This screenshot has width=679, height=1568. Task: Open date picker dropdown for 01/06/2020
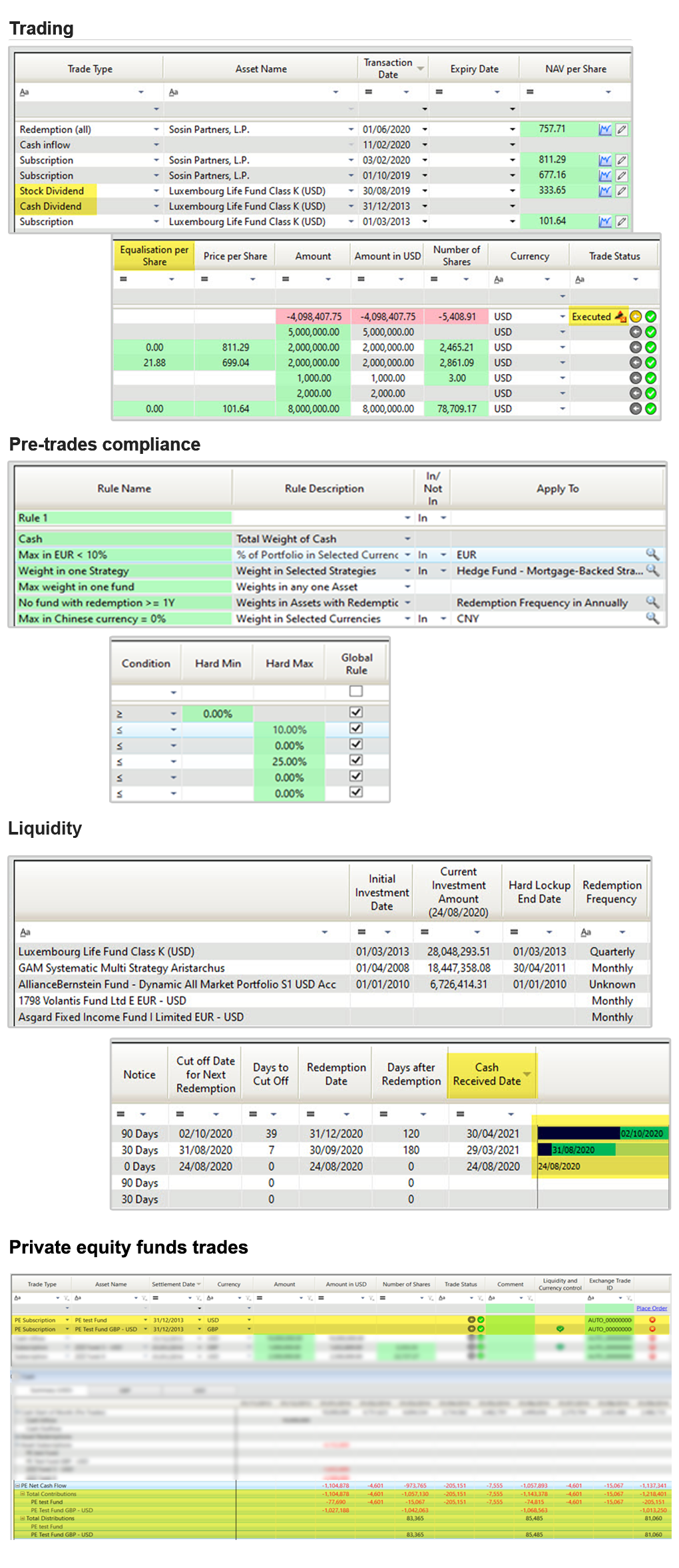click(425, 130)
